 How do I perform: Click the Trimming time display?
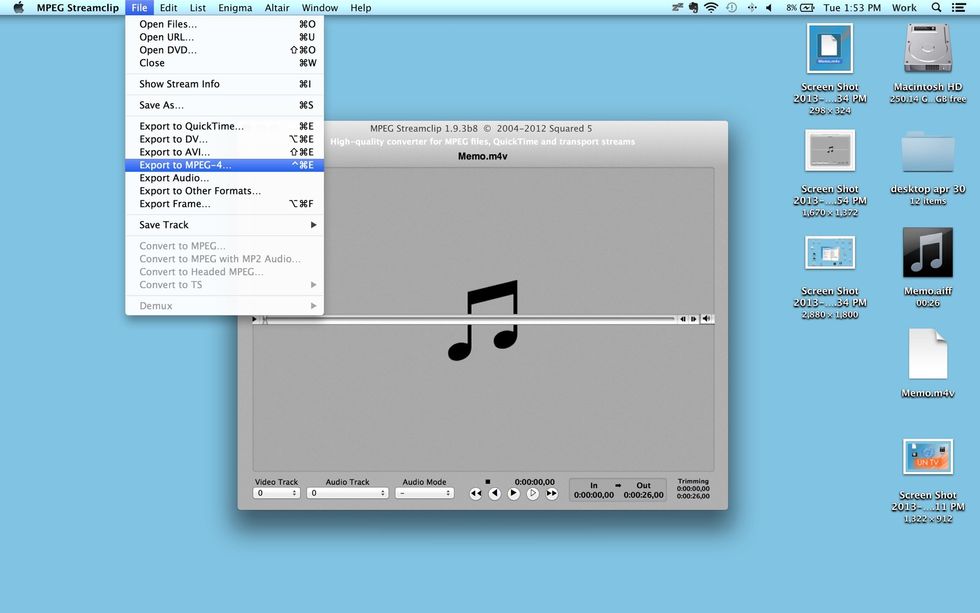[693, 489]
